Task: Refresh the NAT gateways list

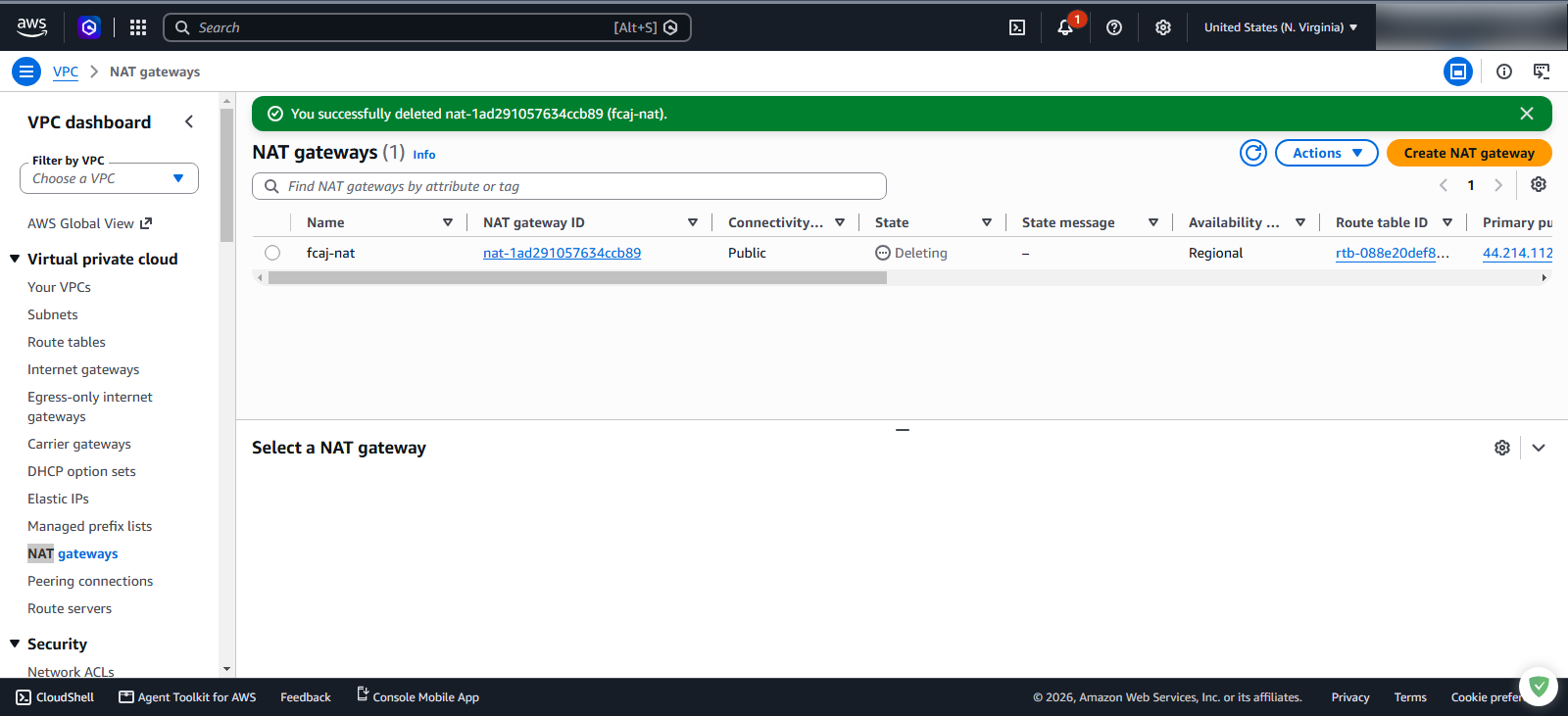Action: click(x=1253, y=153)
